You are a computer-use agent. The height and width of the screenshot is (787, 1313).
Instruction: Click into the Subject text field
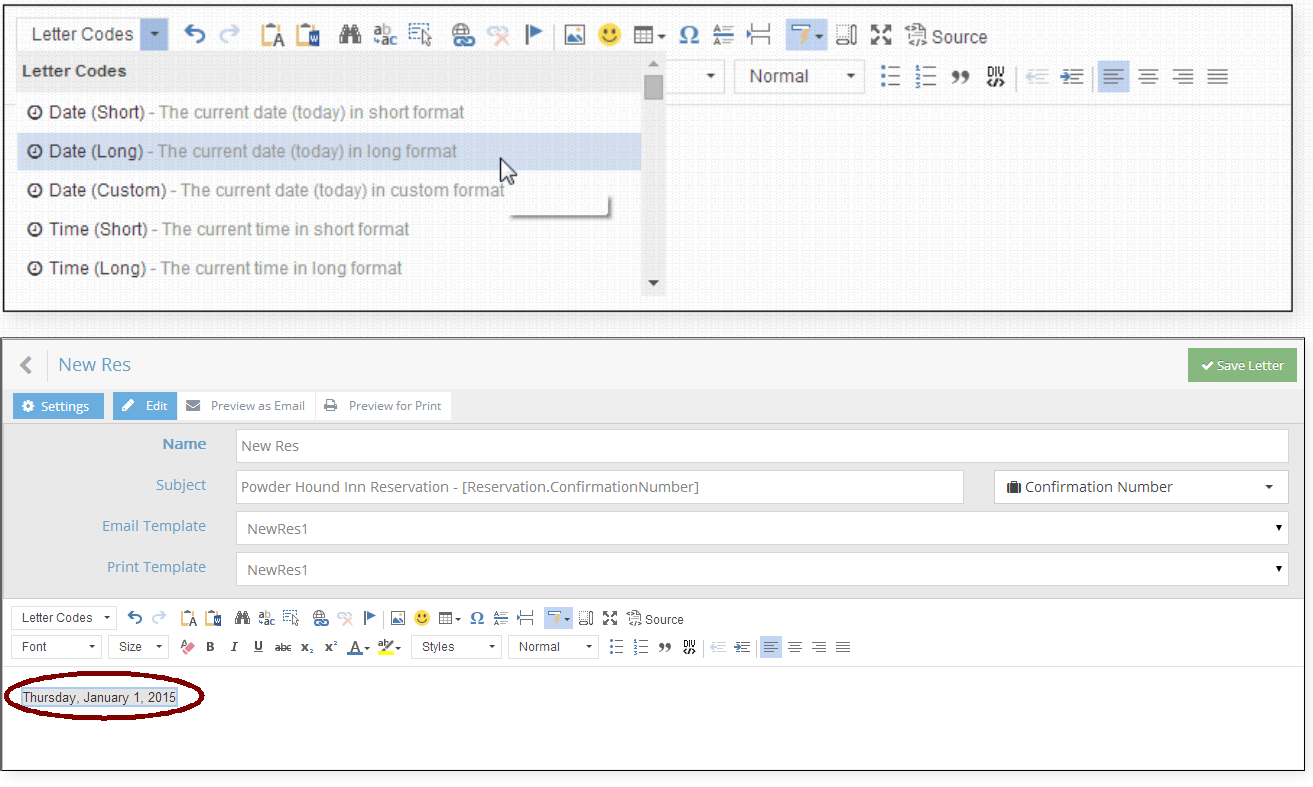[x=599, y=487]
